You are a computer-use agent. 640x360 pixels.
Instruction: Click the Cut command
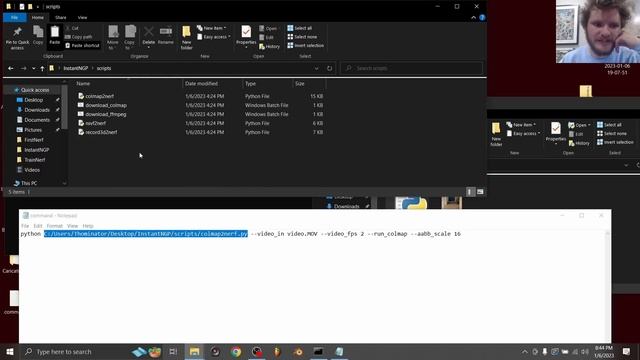coord(72,28)
